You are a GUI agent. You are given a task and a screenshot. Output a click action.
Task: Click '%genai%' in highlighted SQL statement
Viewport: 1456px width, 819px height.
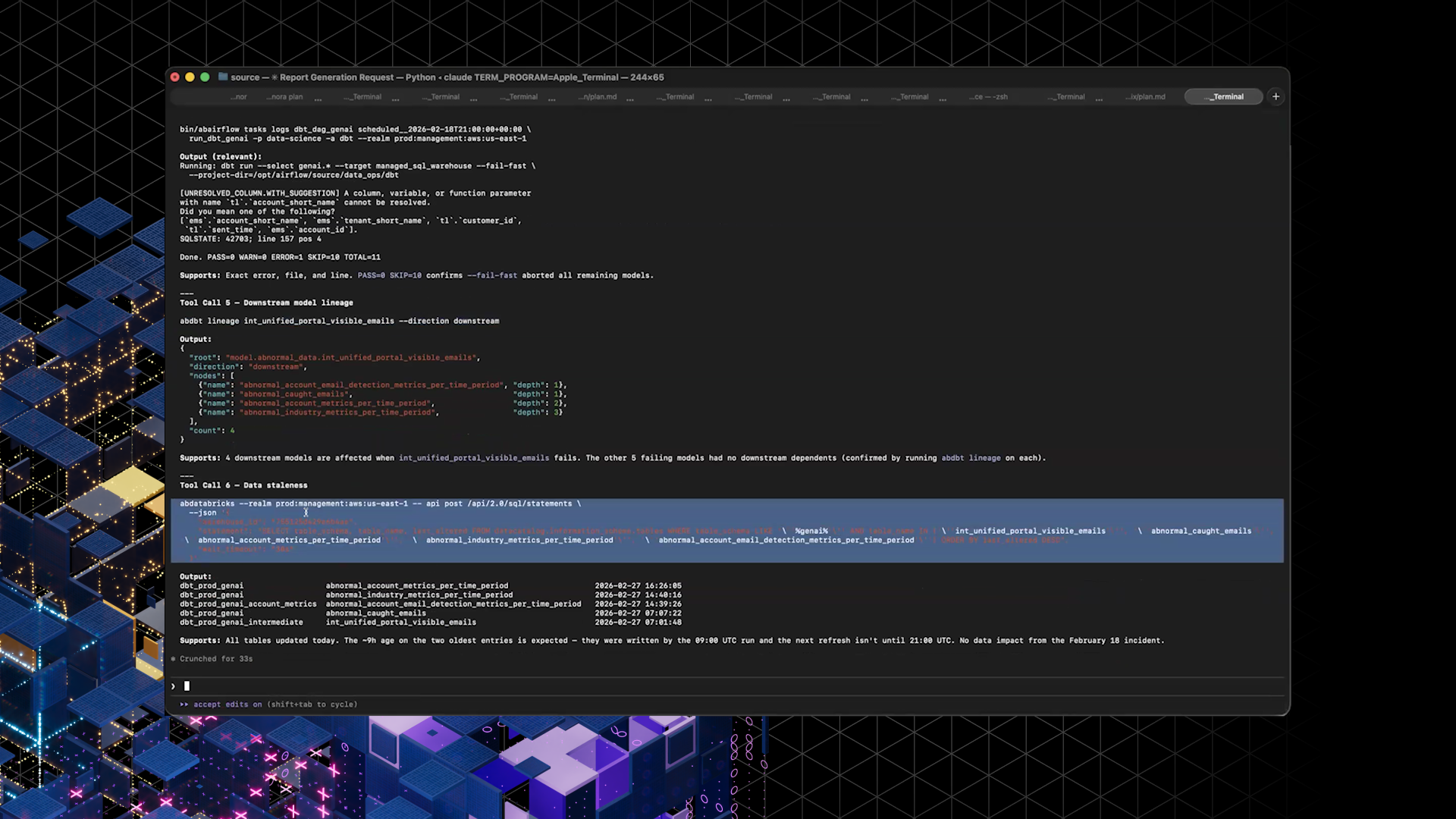point(811,531)
